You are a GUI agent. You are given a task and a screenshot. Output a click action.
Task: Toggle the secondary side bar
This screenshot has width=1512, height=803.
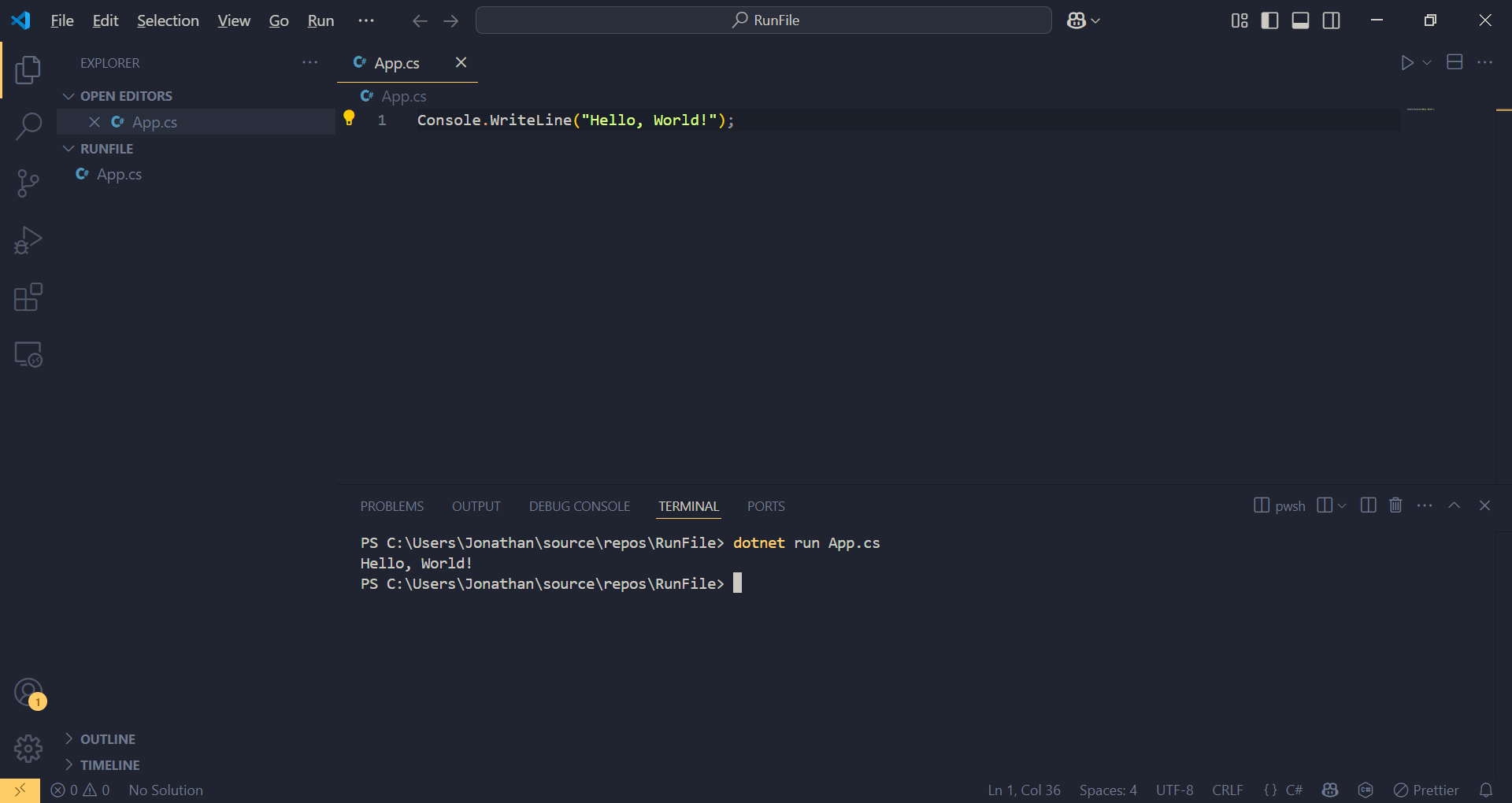pos(1331,20)
